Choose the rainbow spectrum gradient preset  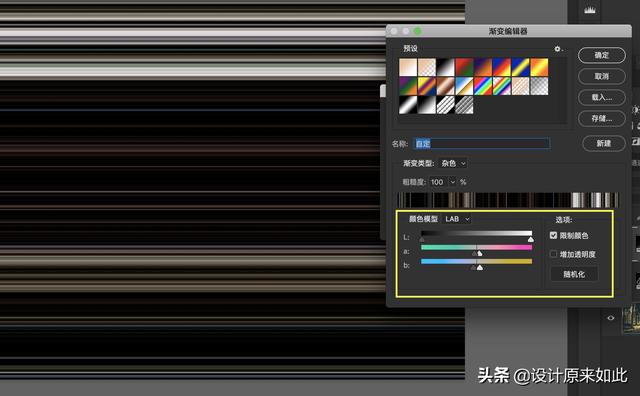click(483, 86)
